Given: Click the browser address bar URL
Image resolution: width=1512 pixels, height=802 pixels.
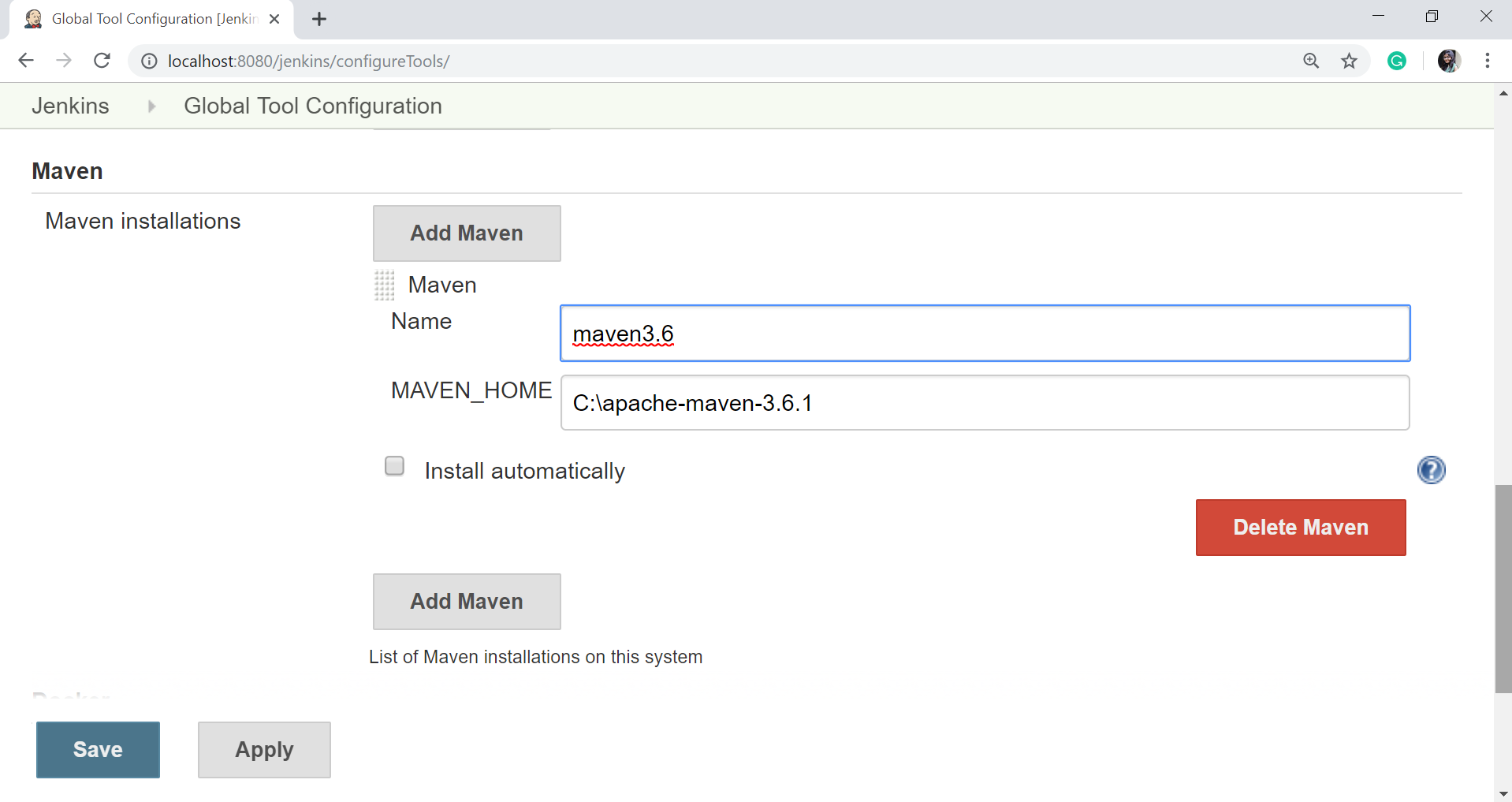Looking at the screenshot, I should (x=308, y=61).
